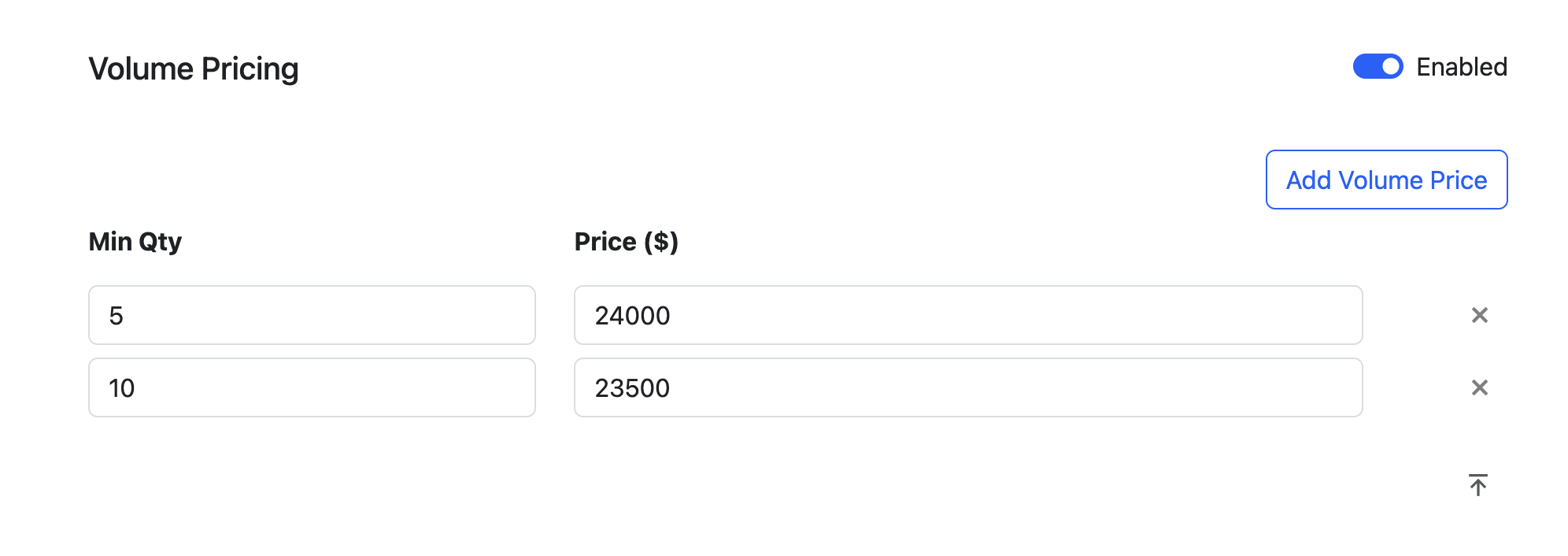Click the scroll-to-top arrow icon
Screen dimensions: 1568x556
[x=1477, y=485]
